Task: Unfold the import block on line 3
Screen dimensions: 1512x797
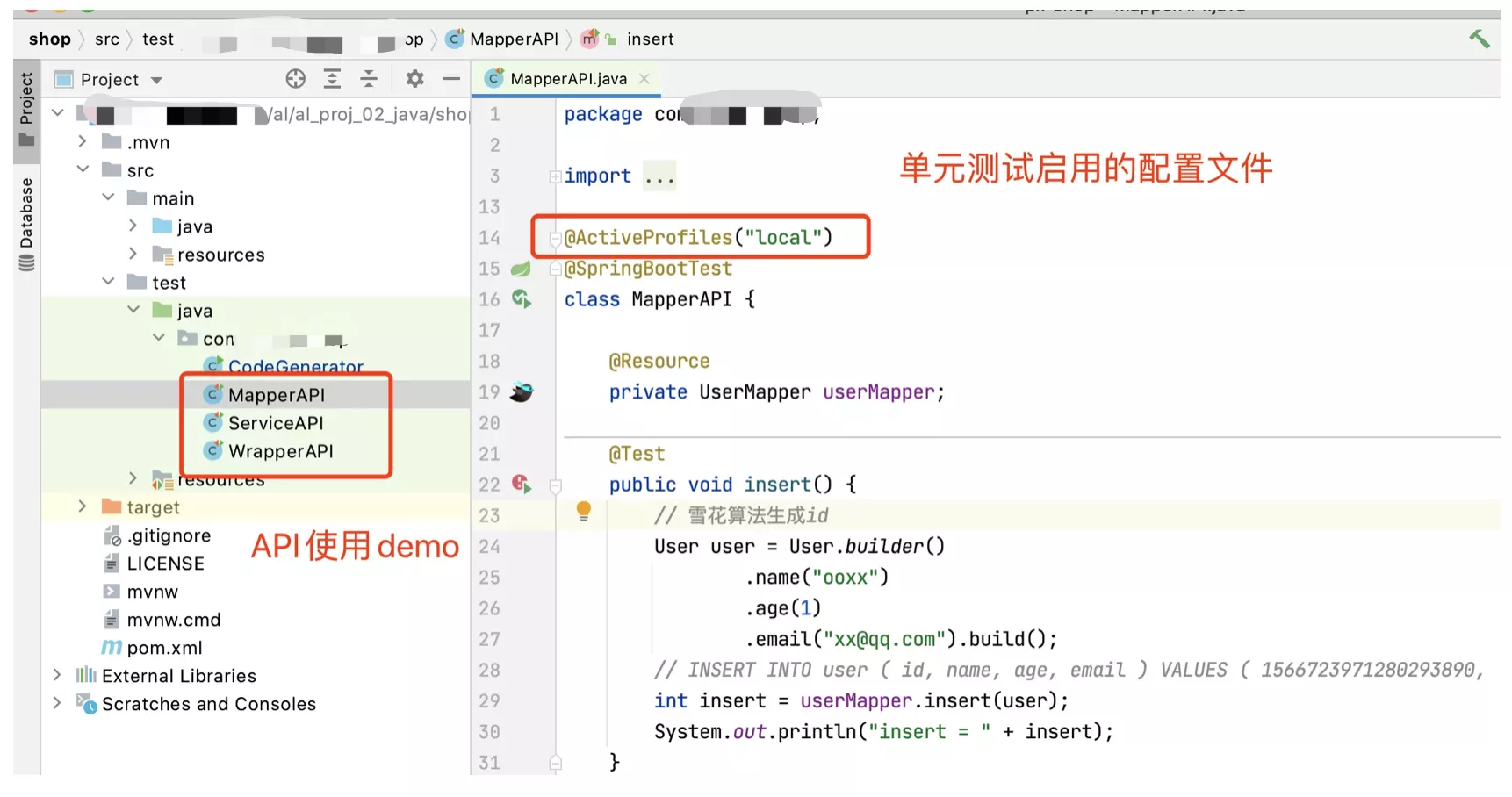Action: [x=555, y=176]
